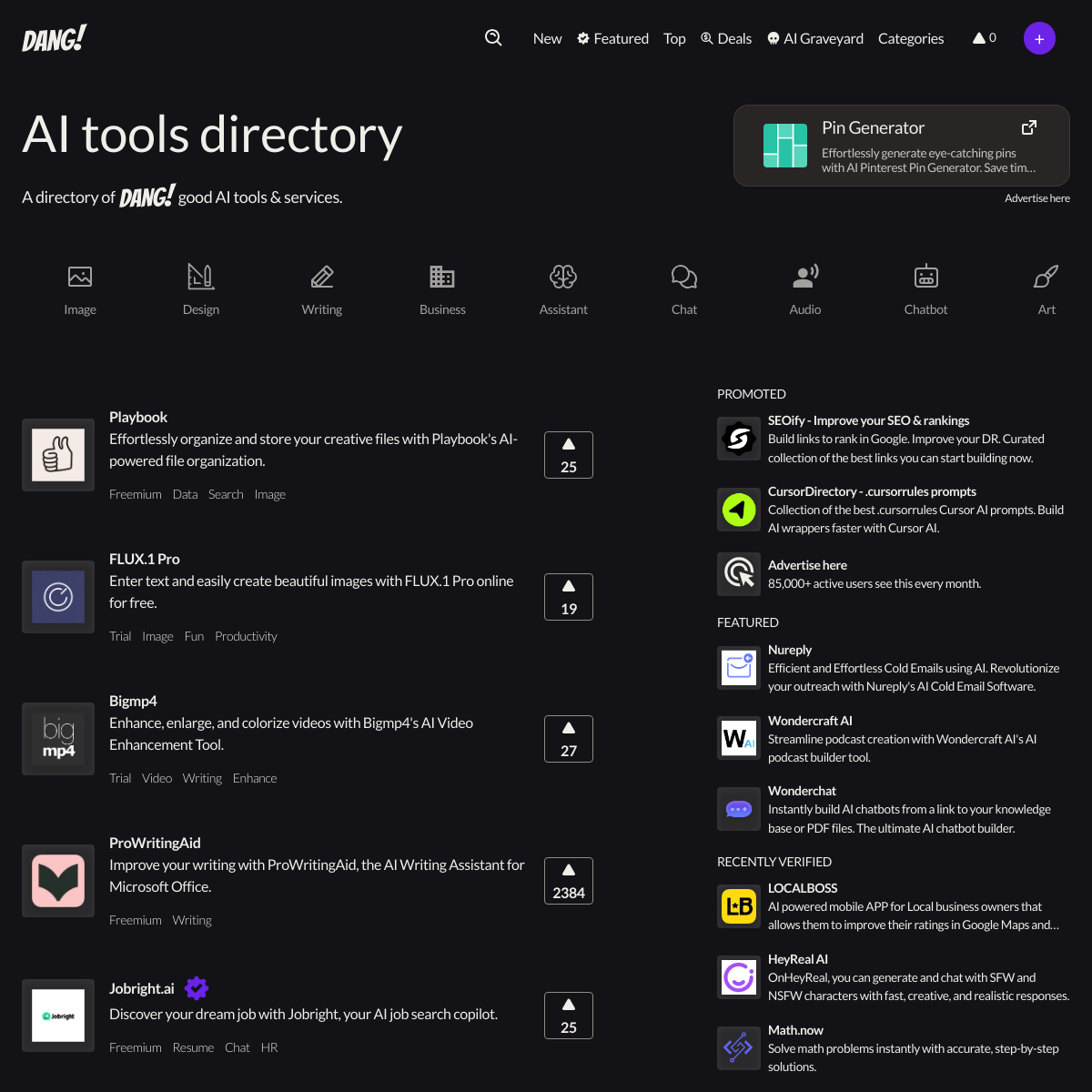Screen dimensions: 1092x1092
Task: Open the Image category icon
Action: click(x=80, y=277)
